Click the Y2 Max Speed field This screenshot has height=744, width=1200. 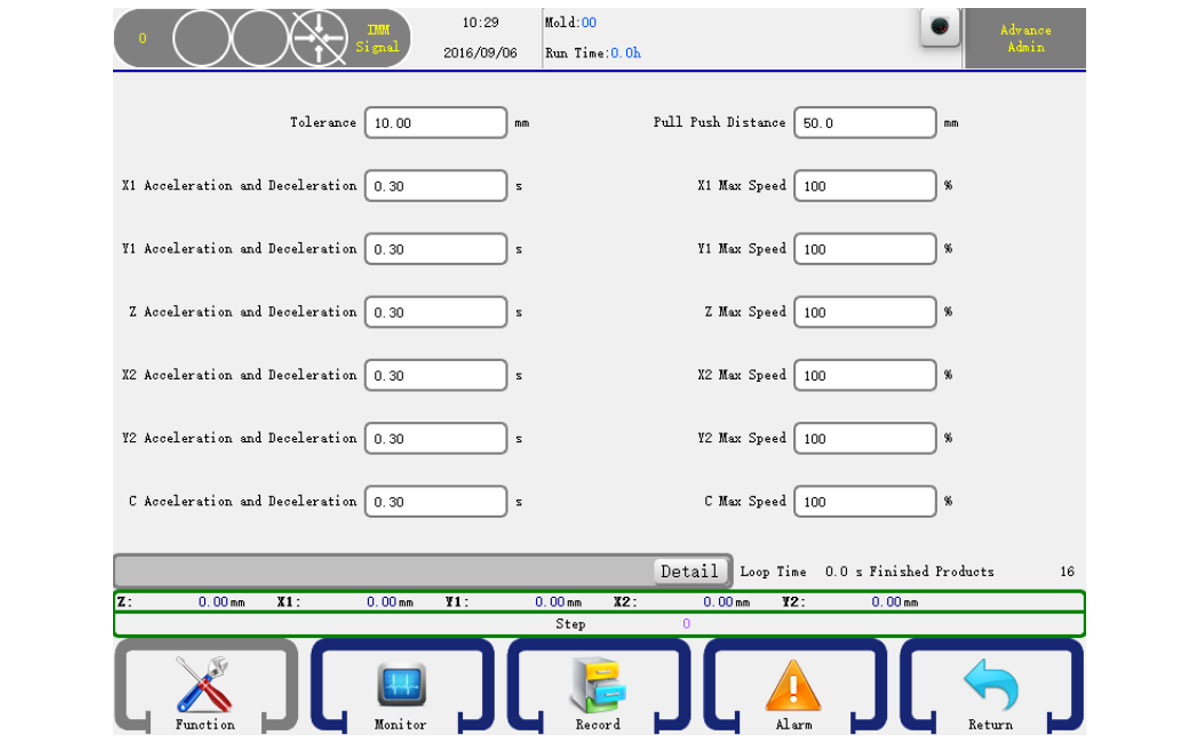pyautogui.click(x=865, y=438)
